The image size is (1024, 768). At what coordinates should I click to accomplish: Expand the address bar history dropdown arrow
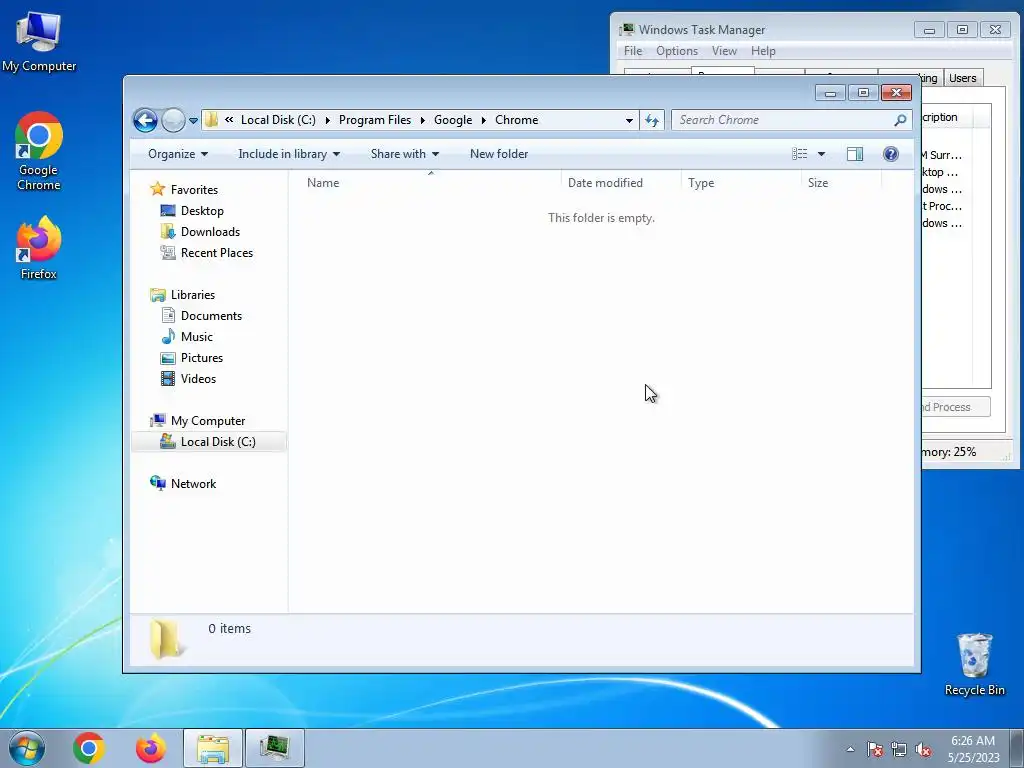pyautogui.click(x=629, y=120)
